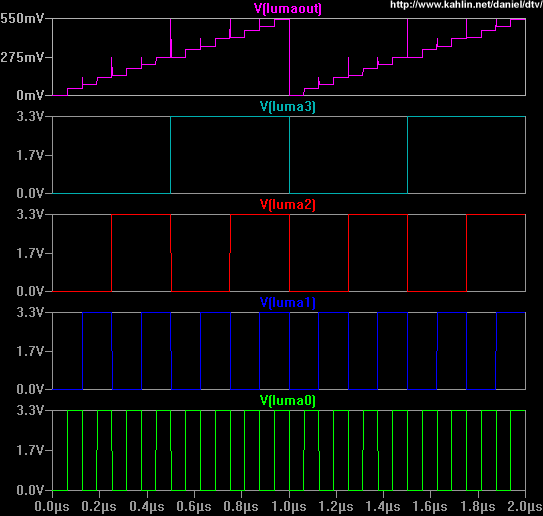
Task: Click the 0.8µs time axis label
Action: pos(241,507)
